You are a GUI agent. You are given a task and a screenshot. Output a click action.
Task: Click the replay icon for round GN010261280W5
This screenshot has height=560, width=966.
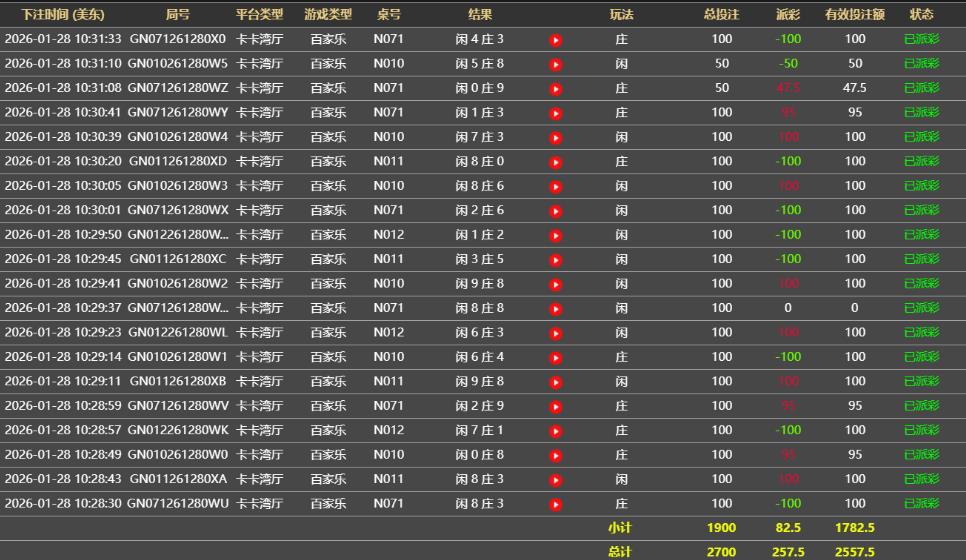pyautogui.click(x=556, y=64)
